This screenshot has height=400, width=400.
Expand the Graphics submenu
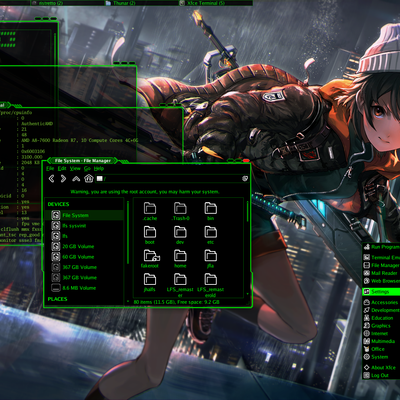click(381, 326)
